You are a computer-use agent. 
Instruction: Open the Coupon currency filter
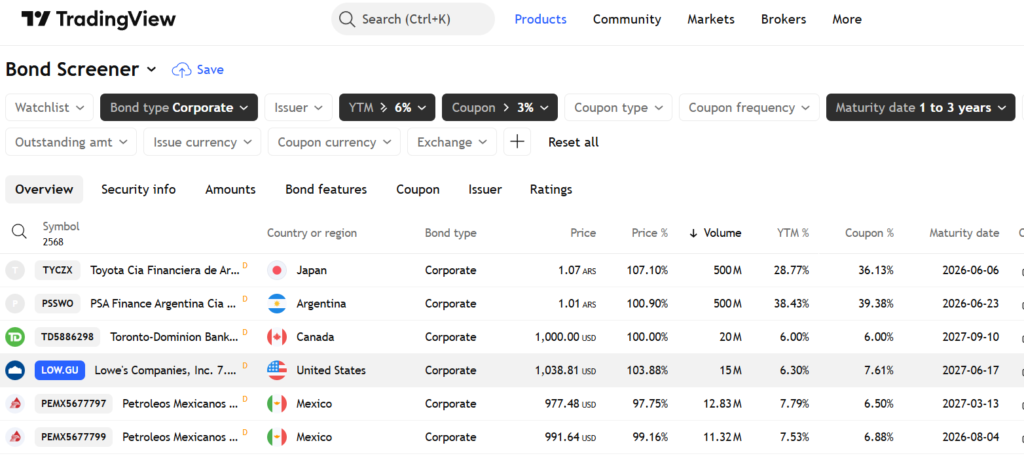[334, 142]
